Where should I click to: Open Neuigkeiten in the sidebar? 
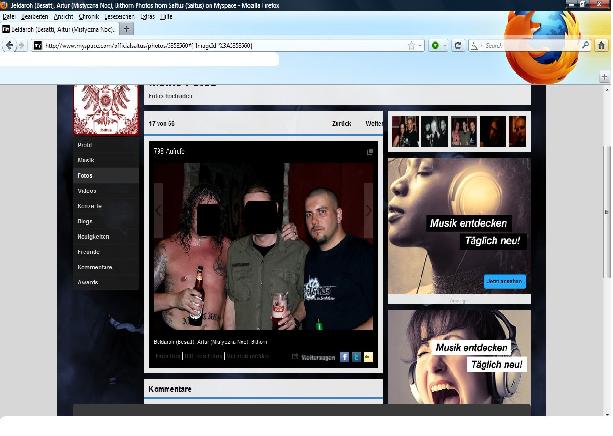pyautogui.click(x=106, y=237)
